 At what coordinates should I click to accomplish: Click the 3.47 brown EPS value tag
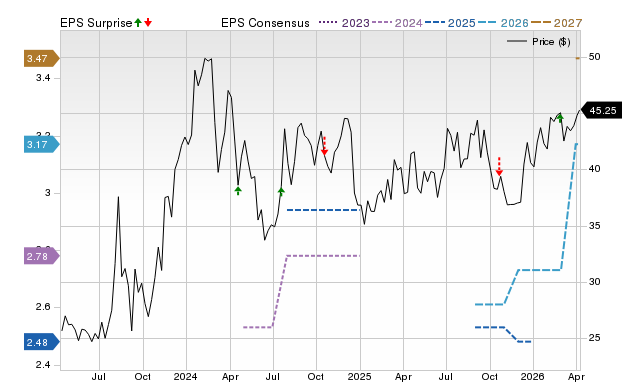click(x=42, y=58)
